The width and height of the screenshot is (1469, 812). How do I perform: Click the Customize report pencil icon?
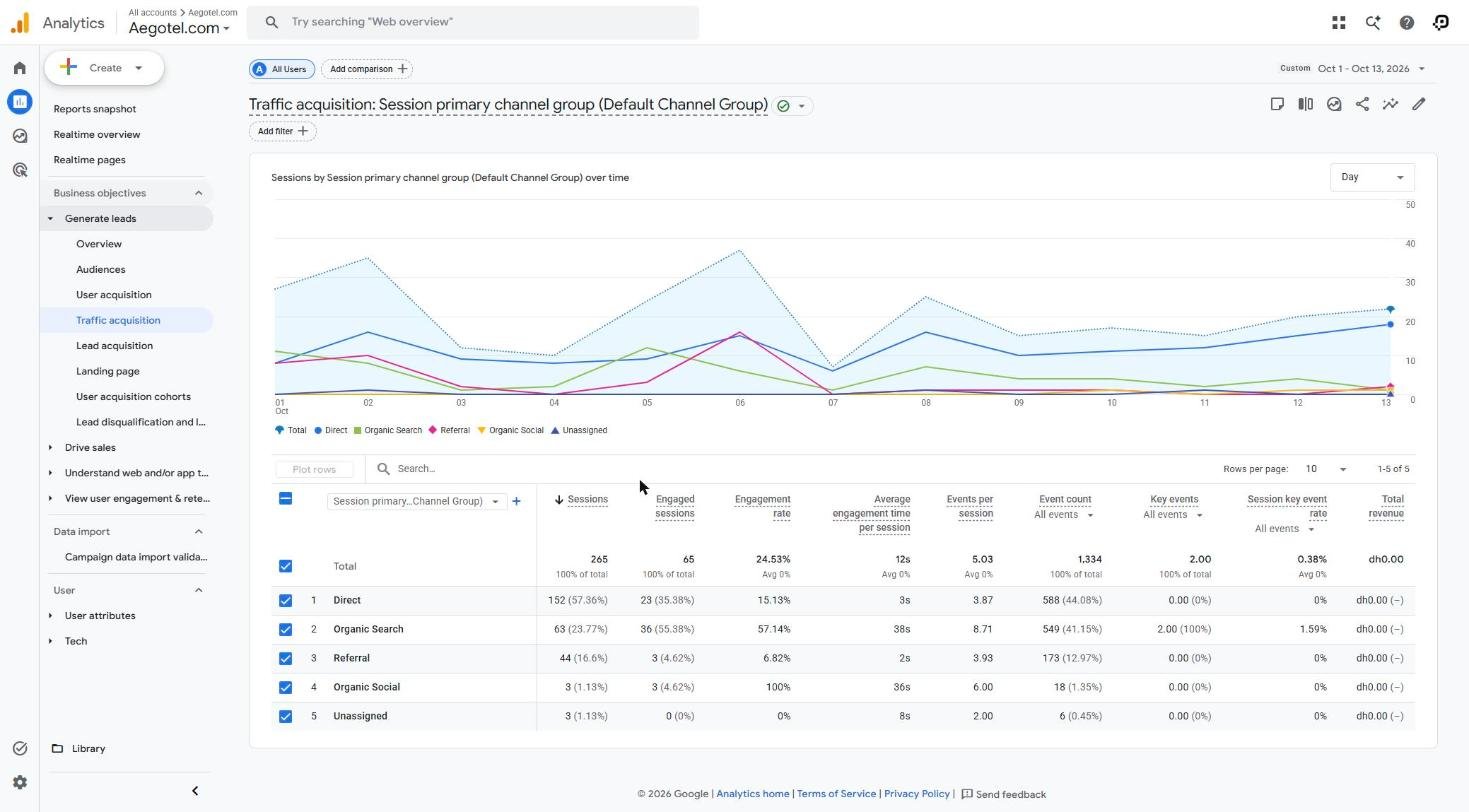pyautogui.click(x=1418, y=104)
